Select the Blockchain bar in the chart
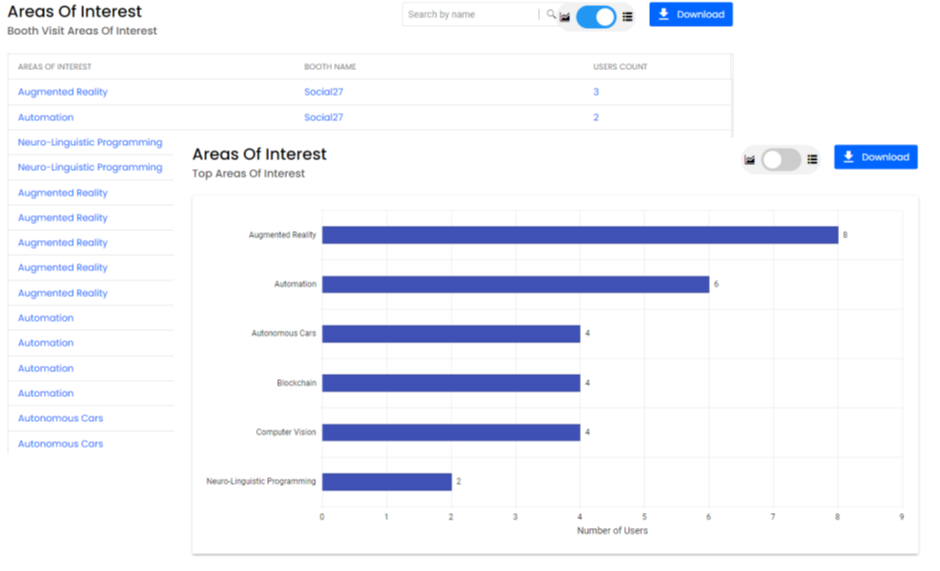The width and height of the screenshot is (940, 571). [450, 383]
